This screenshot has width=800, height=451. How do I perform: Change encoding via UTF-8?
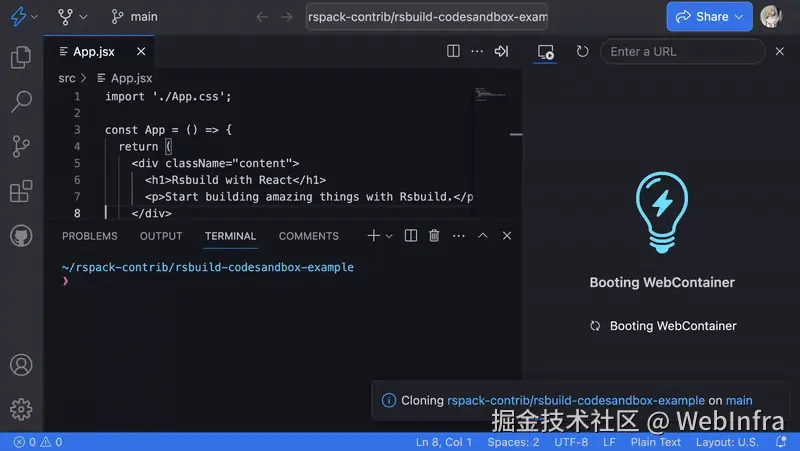point(571,442)
